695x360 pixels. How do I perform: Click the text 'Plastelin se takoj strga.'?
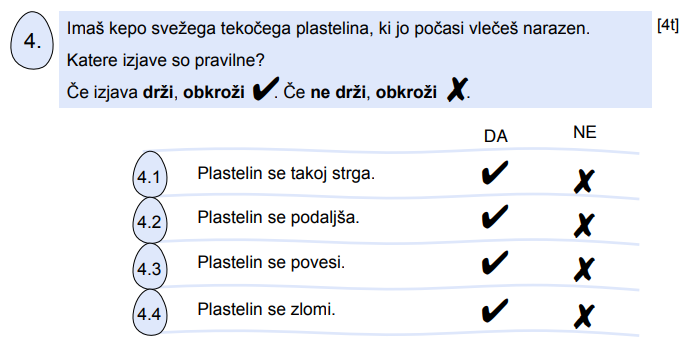click(286, 173)
